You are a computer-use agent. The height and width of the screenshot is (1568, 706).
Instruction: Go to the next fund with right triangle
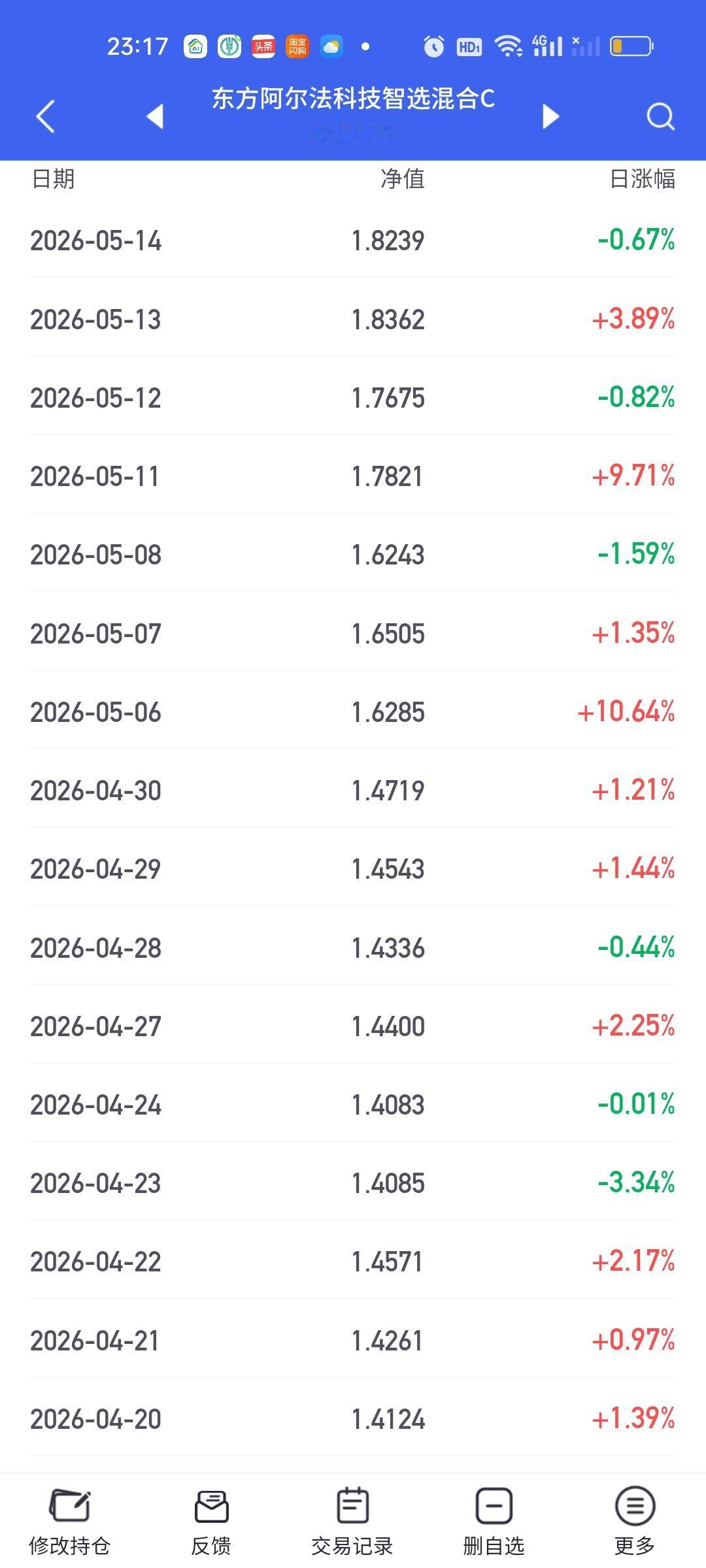(551, 116)
